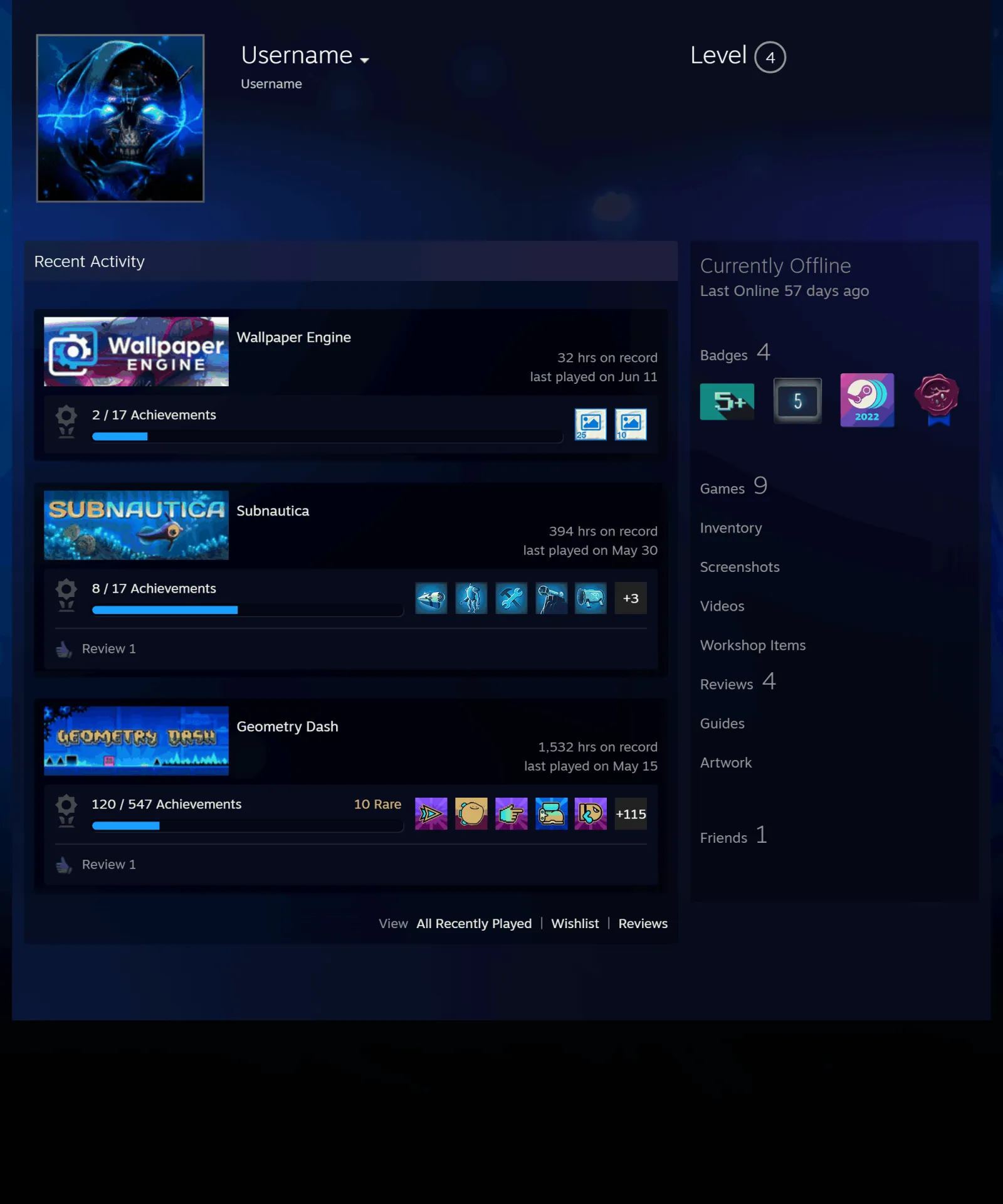The width and height of the screenshot is (1003, 1204).
Task: Open Geometry Dash arrow play achievement icon
Action: (431, 814)
